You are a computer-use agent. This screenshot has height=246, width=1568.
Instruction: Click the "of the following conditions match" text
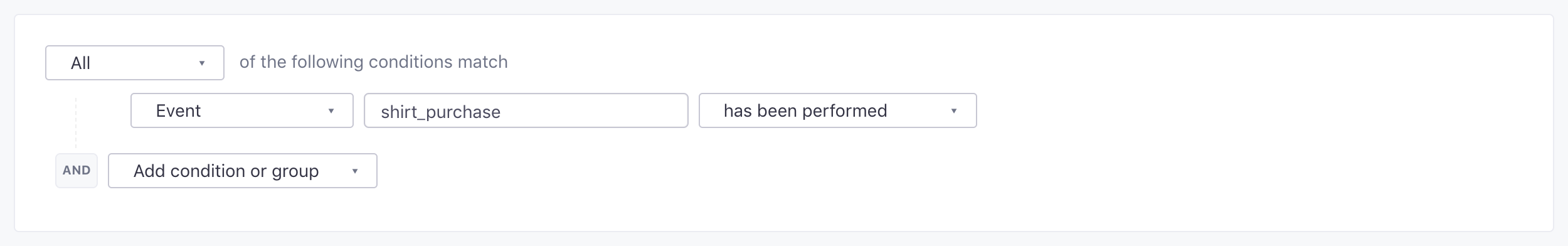(374, 62)
